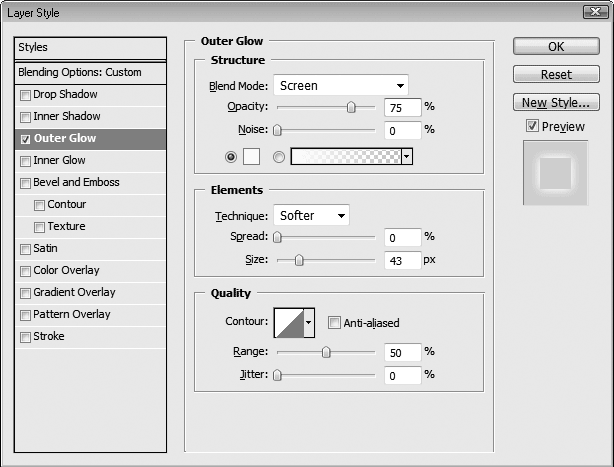The image size is (614, 467).
Task: Toggle the Preview checkbox
Action: [532, 126]
